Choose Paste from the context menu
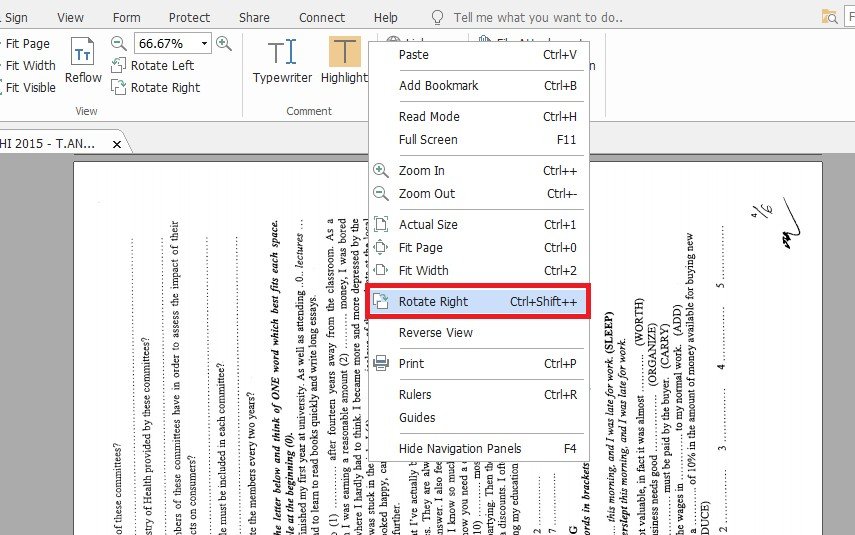855x535 pixels. tap(479, 55)
